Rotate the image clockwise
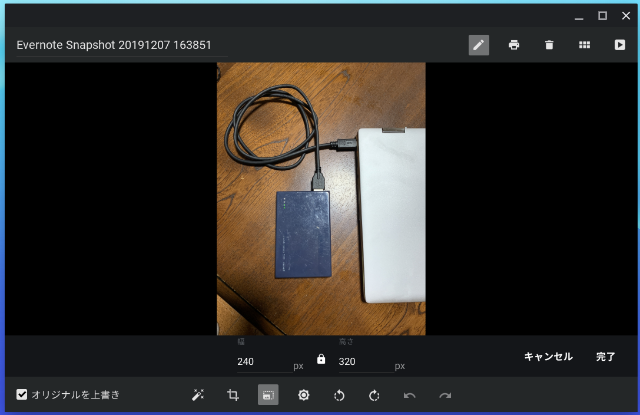Viewport: 640px width, 415px height. [374, 395]
